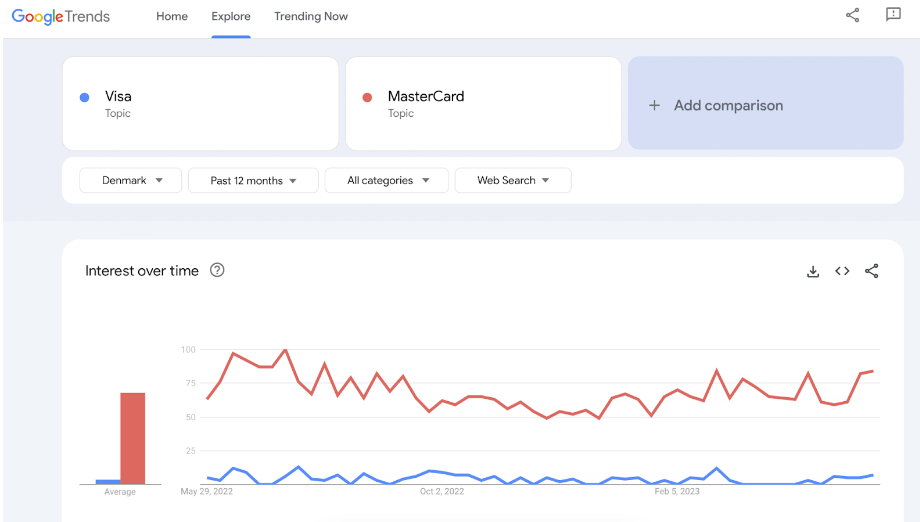Viewport: 920px width, 522px height.
Task: Open the All categories dropdown
Action: coord(388,180)
